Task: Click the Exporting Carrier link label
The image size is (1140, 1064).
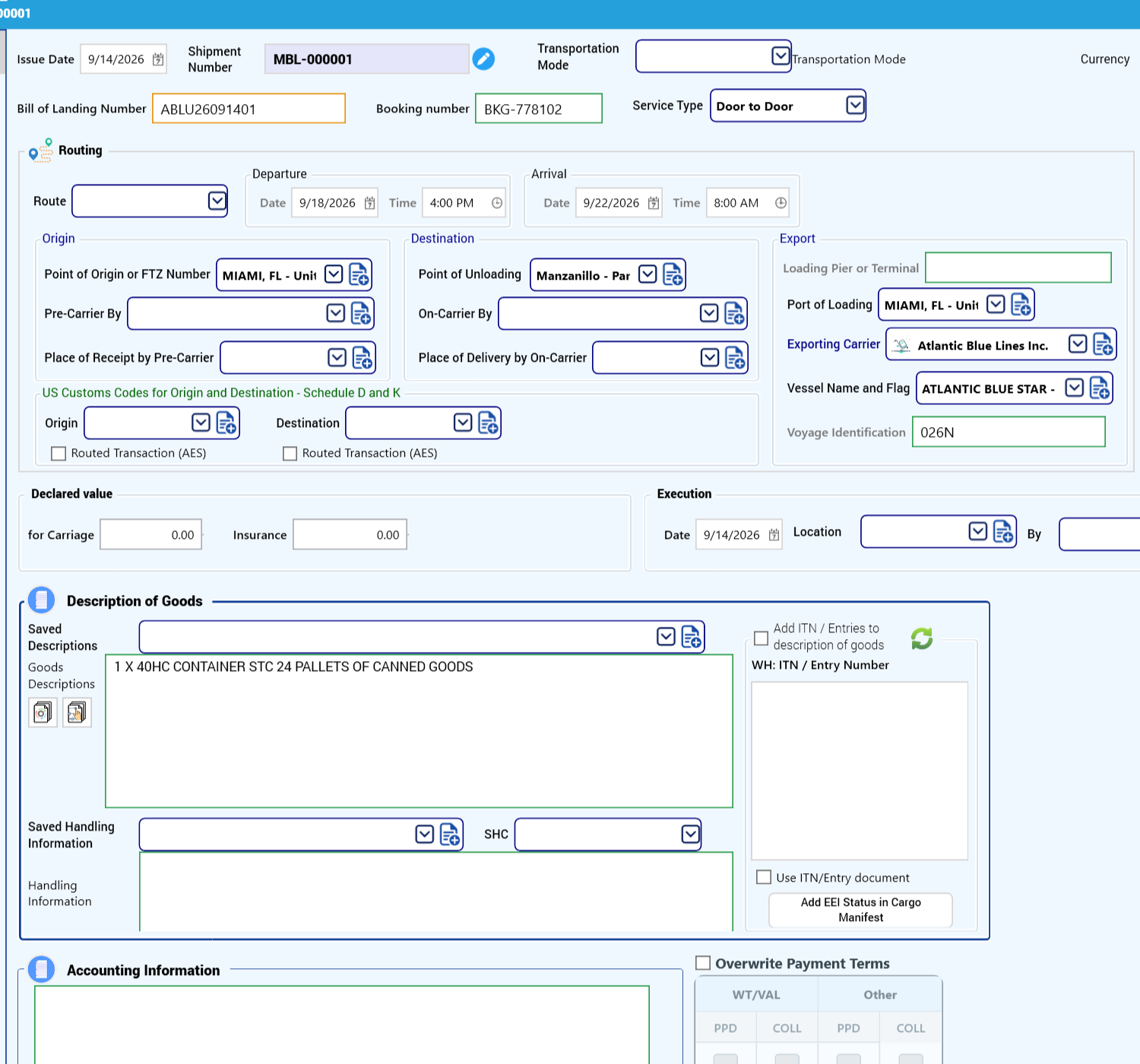Action: click(833, 344)
